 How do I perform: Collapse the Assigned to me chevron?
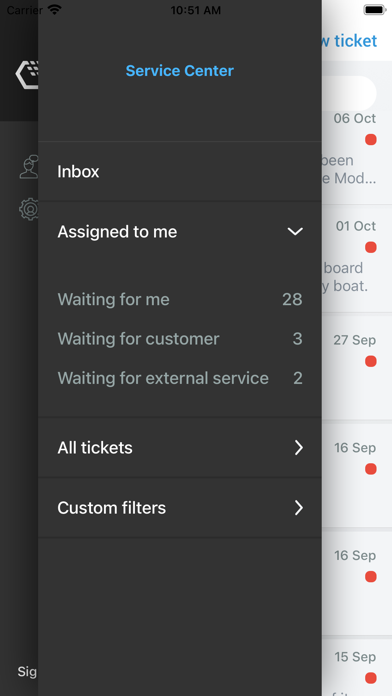tap(295, 231)
